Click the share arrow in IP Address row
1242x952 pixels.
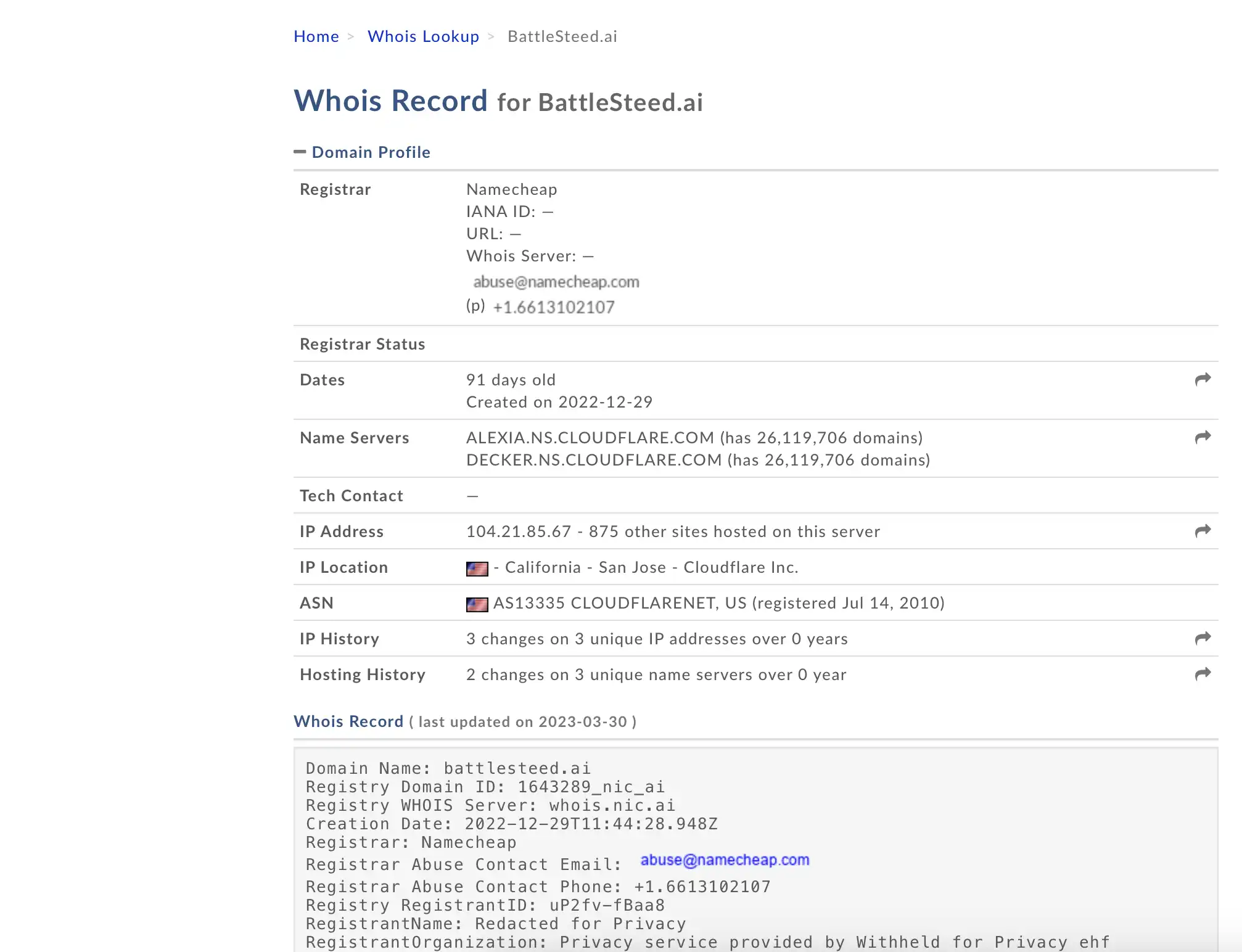(1203, 531)
